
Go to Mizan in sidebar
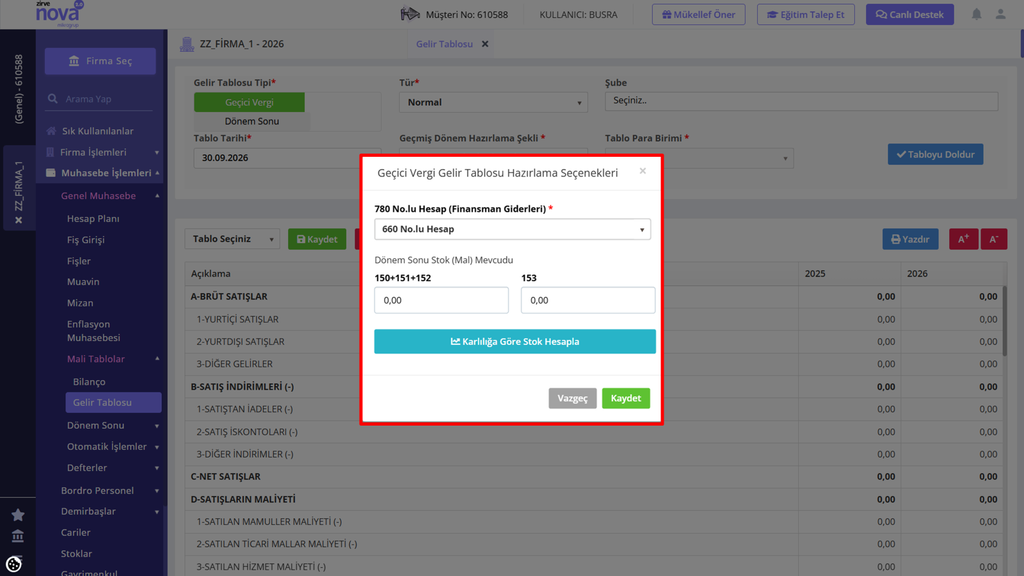point(80,303)
